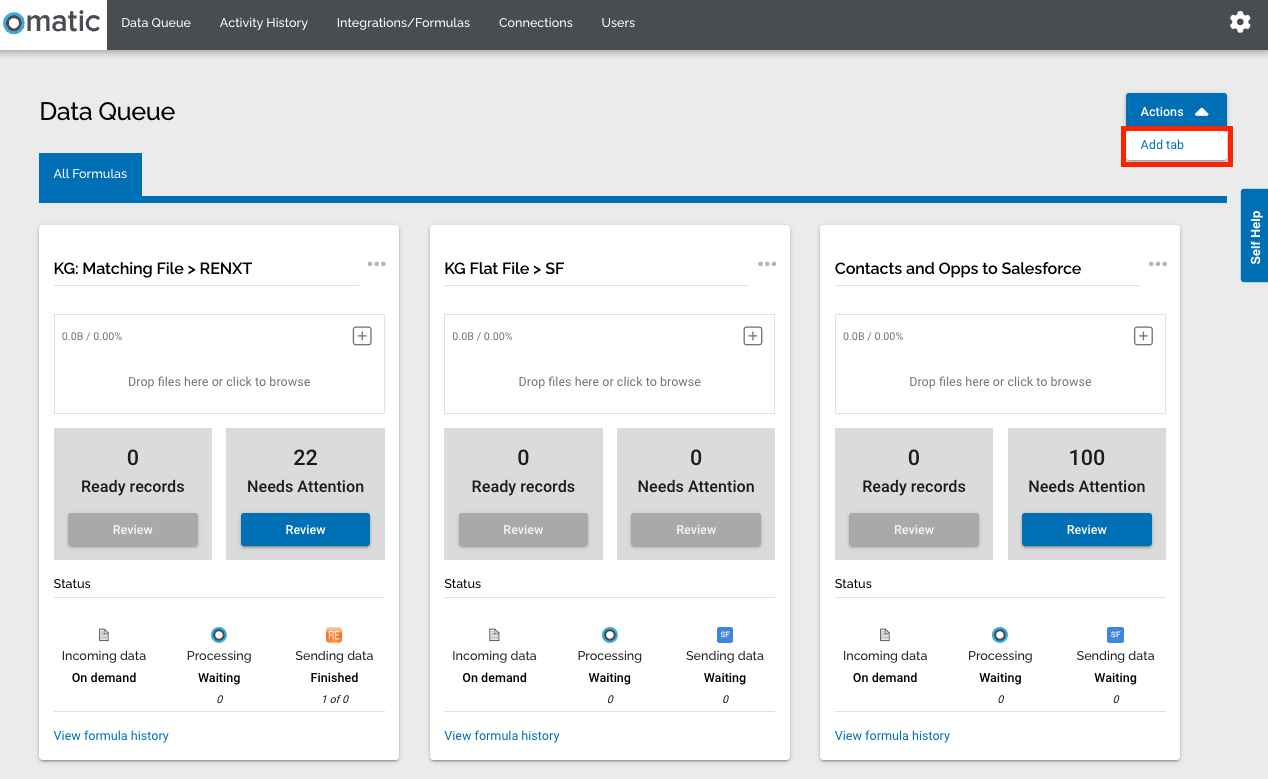Switch to the Users page
This screenshot has width=1268, height=779.
[x=618, y=21]
